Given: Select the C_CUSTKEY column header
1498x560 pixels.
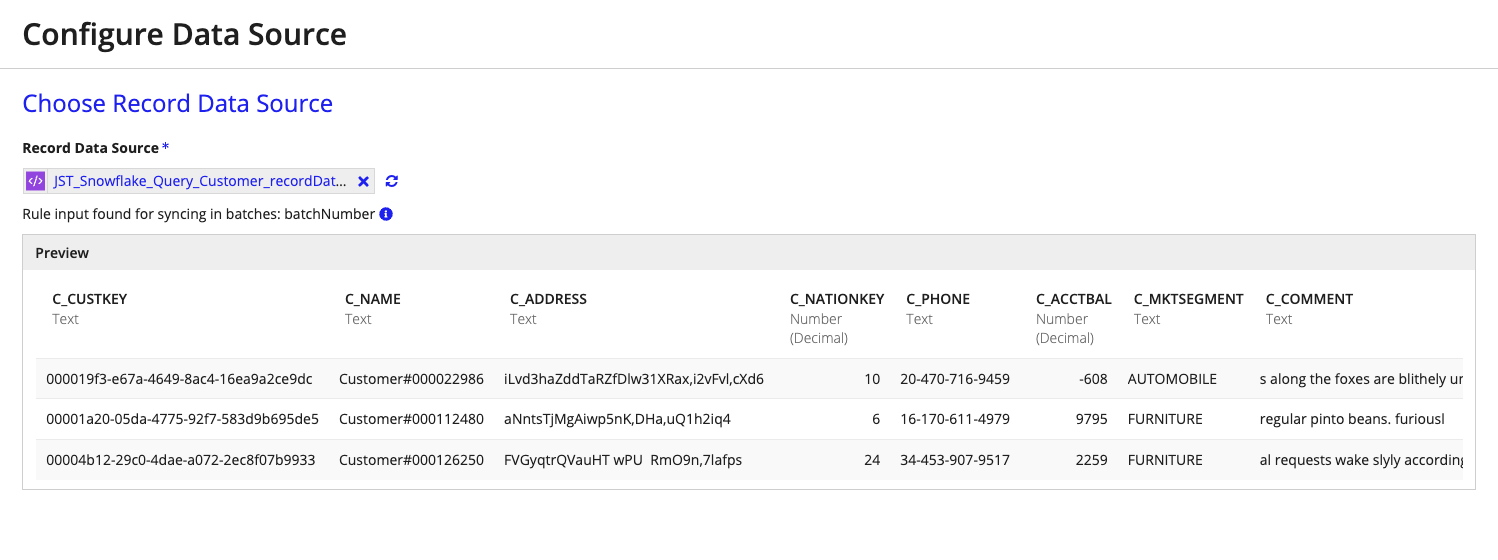Looking at the screenshot, I should (x=90, y=299).
